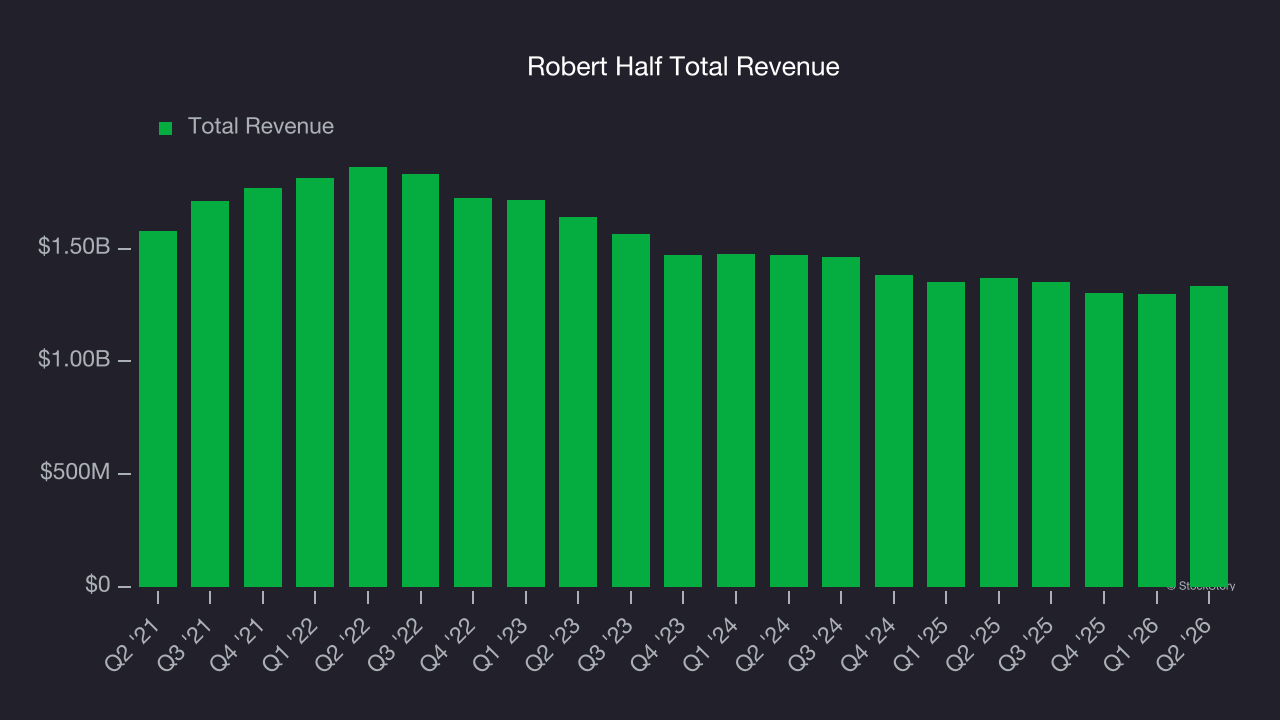The image size is (1280, 720).
Task: Click the bar for Q2 '23
Action: coord(578,402)
